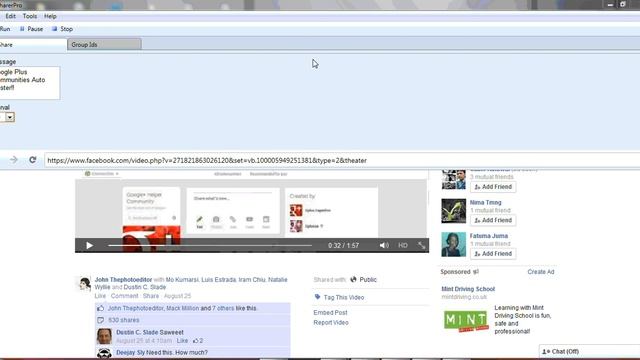
Task: Open the Help menu
Action: coord(50,16)
